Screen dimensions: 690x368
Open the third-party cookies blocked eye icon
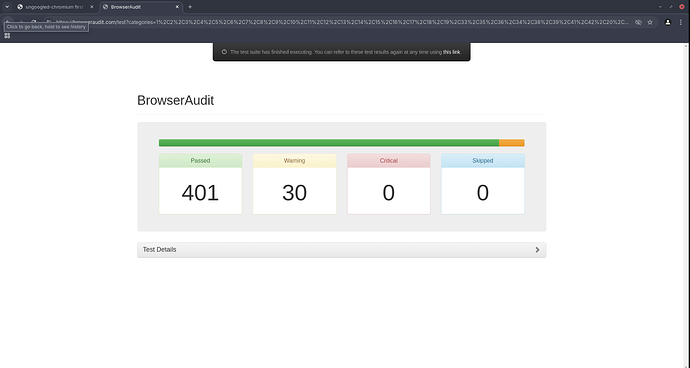pos(638,22)
